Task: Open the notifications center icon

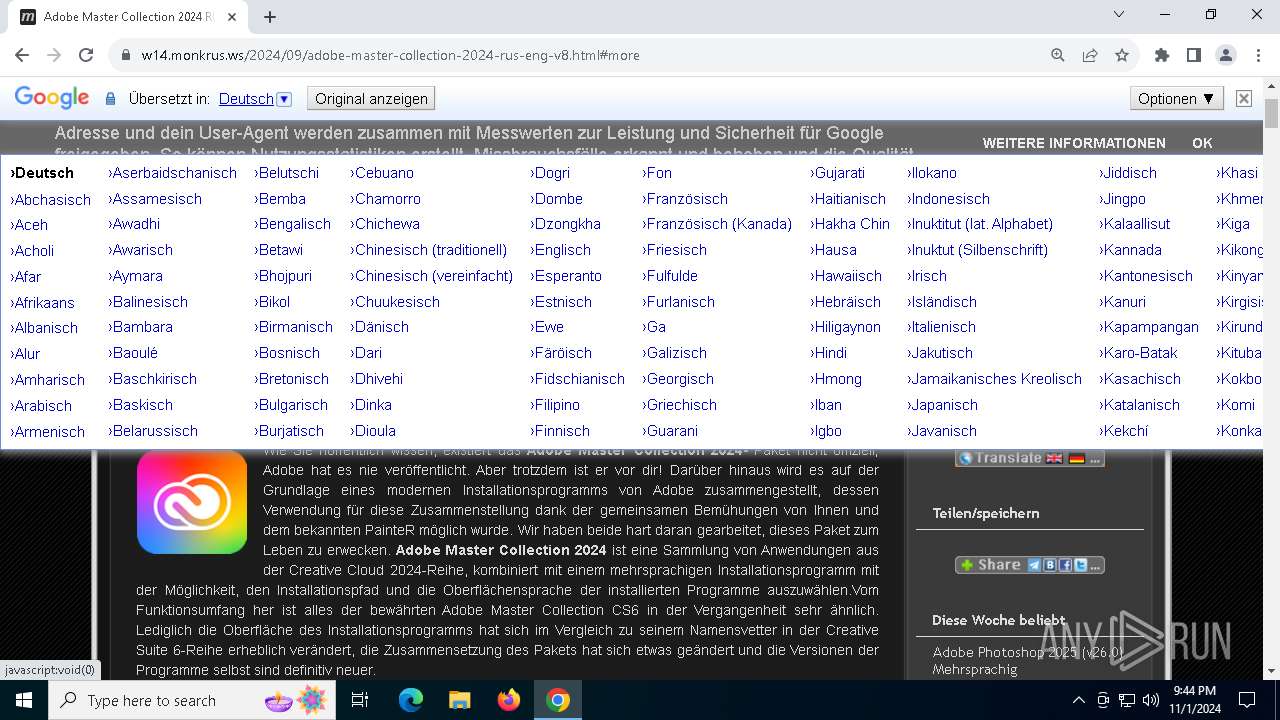Action: tap(1247, 700)
